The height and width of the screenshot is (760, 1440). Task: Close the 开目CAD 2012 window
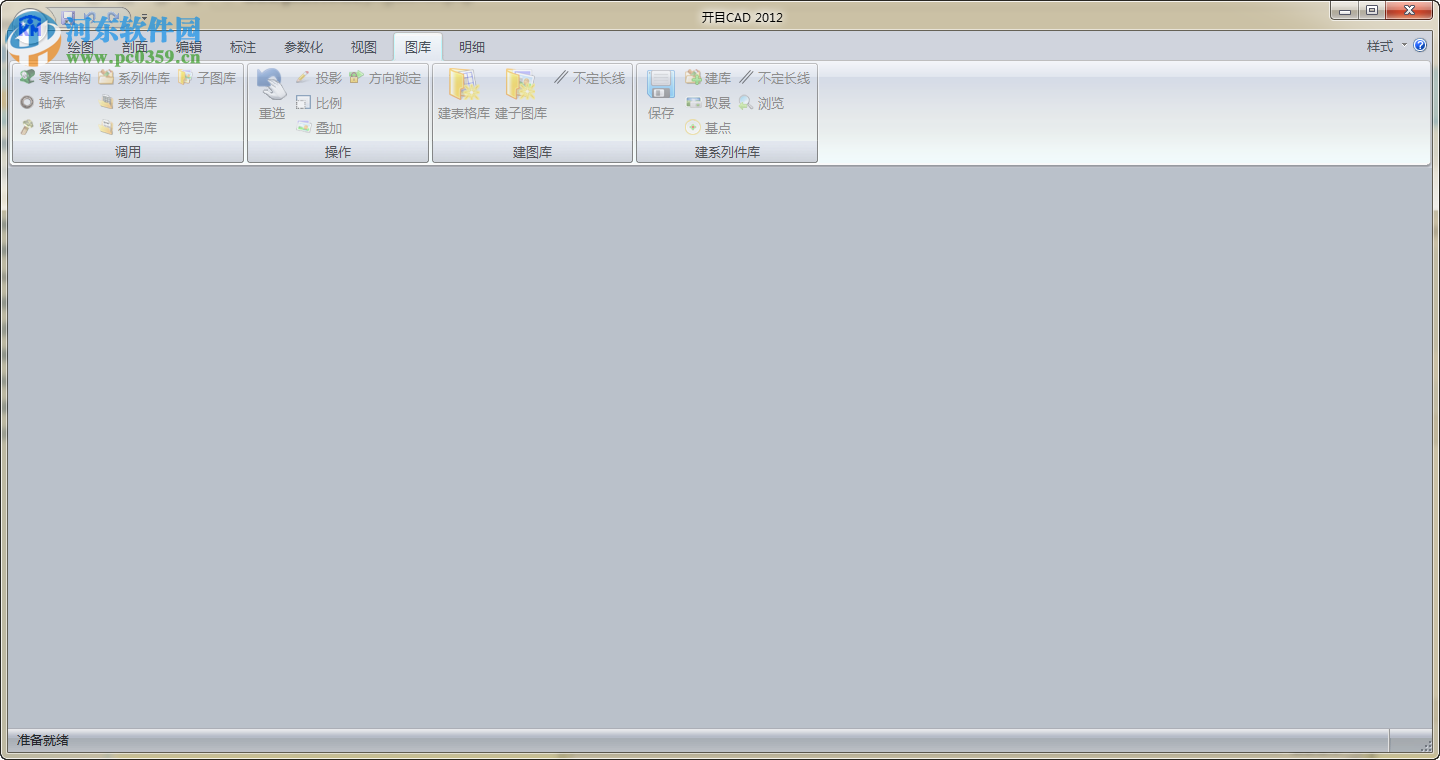point(1409,11)
